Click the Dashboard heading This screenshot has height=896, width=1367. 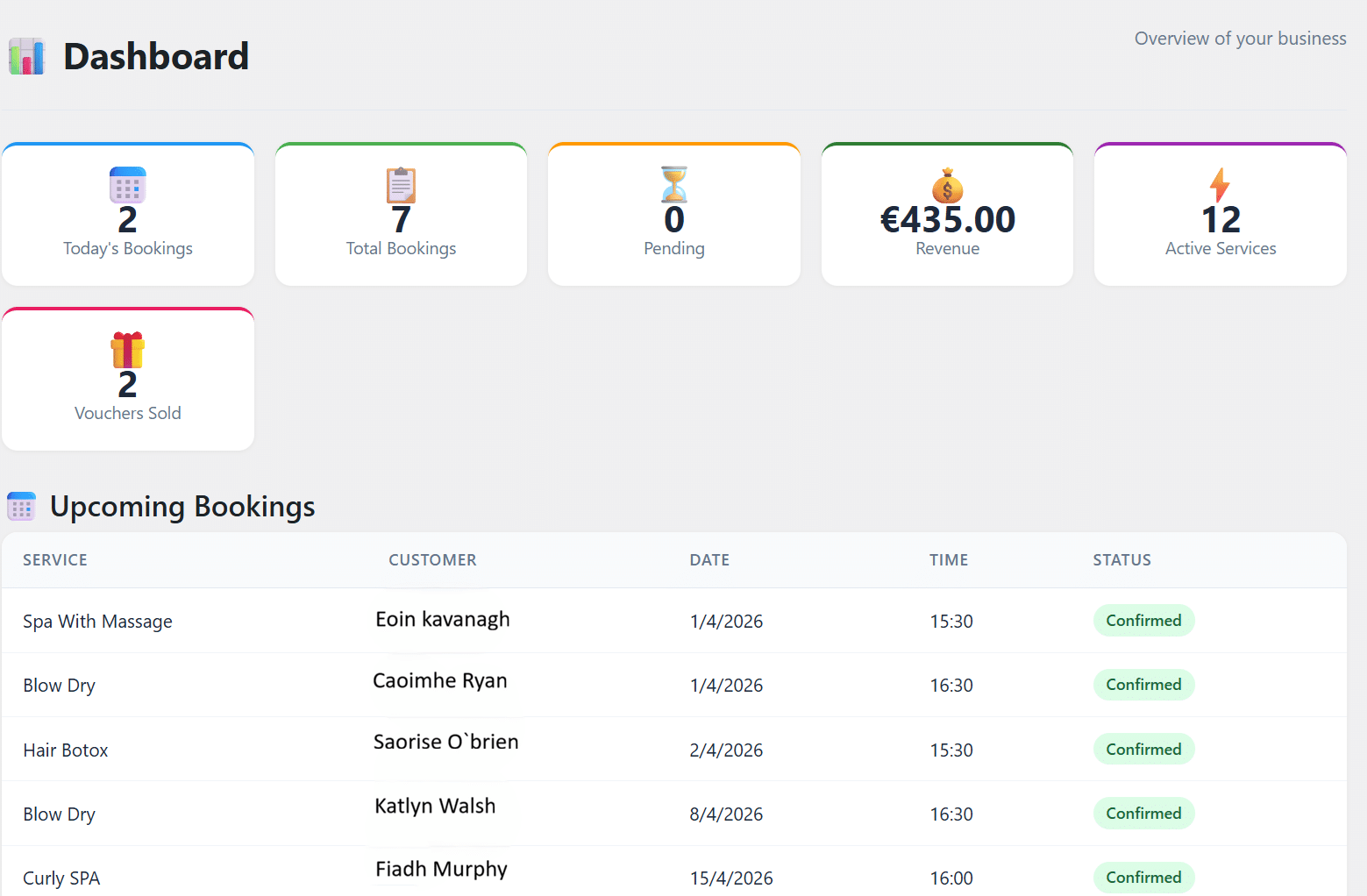[155, 56]
